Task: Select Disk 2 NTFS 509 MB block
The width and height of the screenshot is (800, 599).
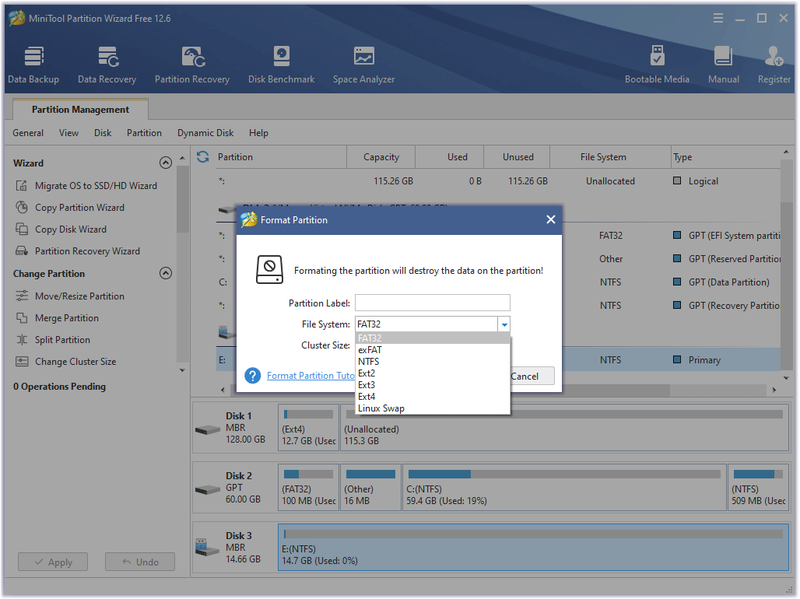Action: coord(758,487)
